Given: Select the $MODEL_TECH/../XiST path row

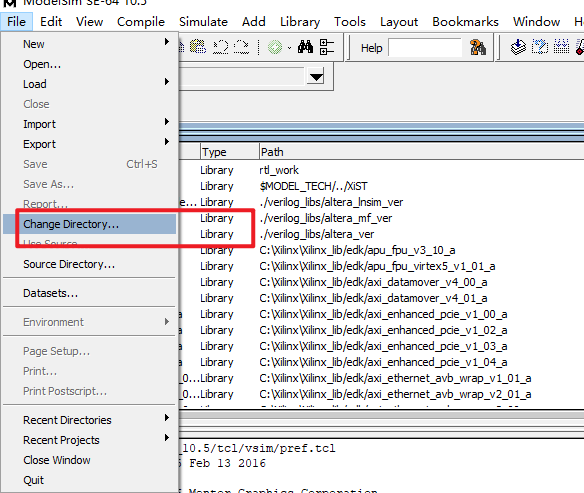Looking at the screenshot, I should (313, 186).
